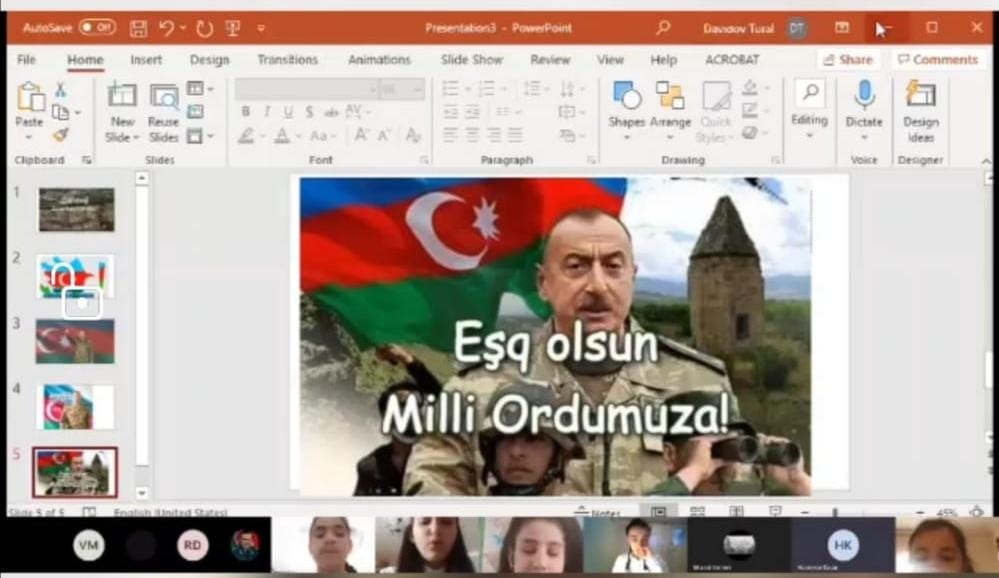
Task: Start dictation with the Dictate microphone
Action: tap(864, 94)
